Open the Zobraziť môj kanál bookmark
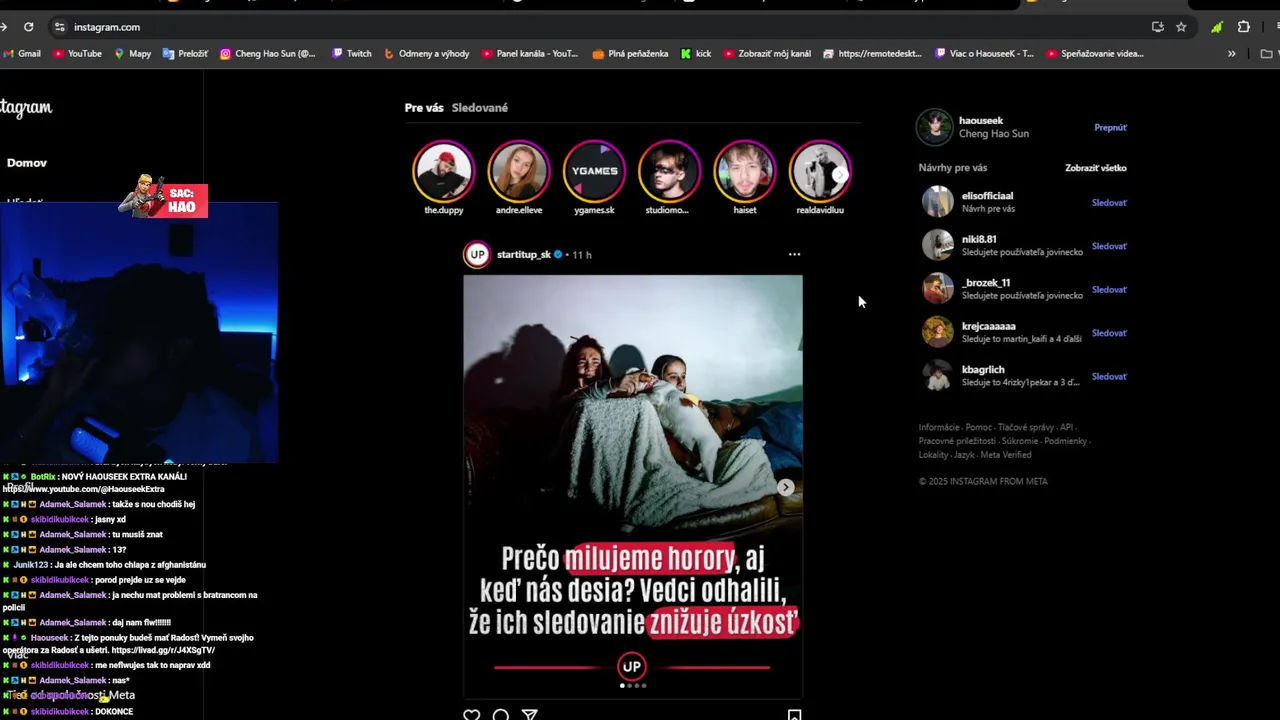The image size is (1280, 720). tap(767, 54)
